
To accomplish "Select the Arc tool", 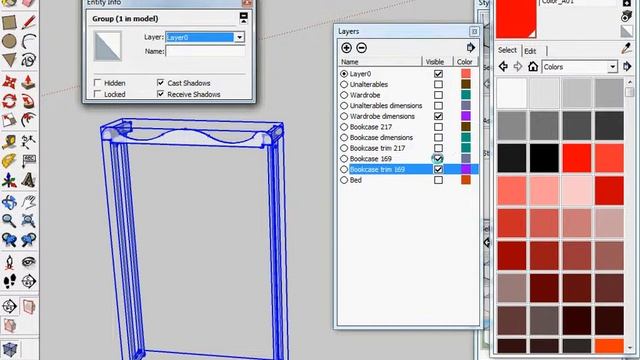I will pyautogui.click(x=28, y=41).
